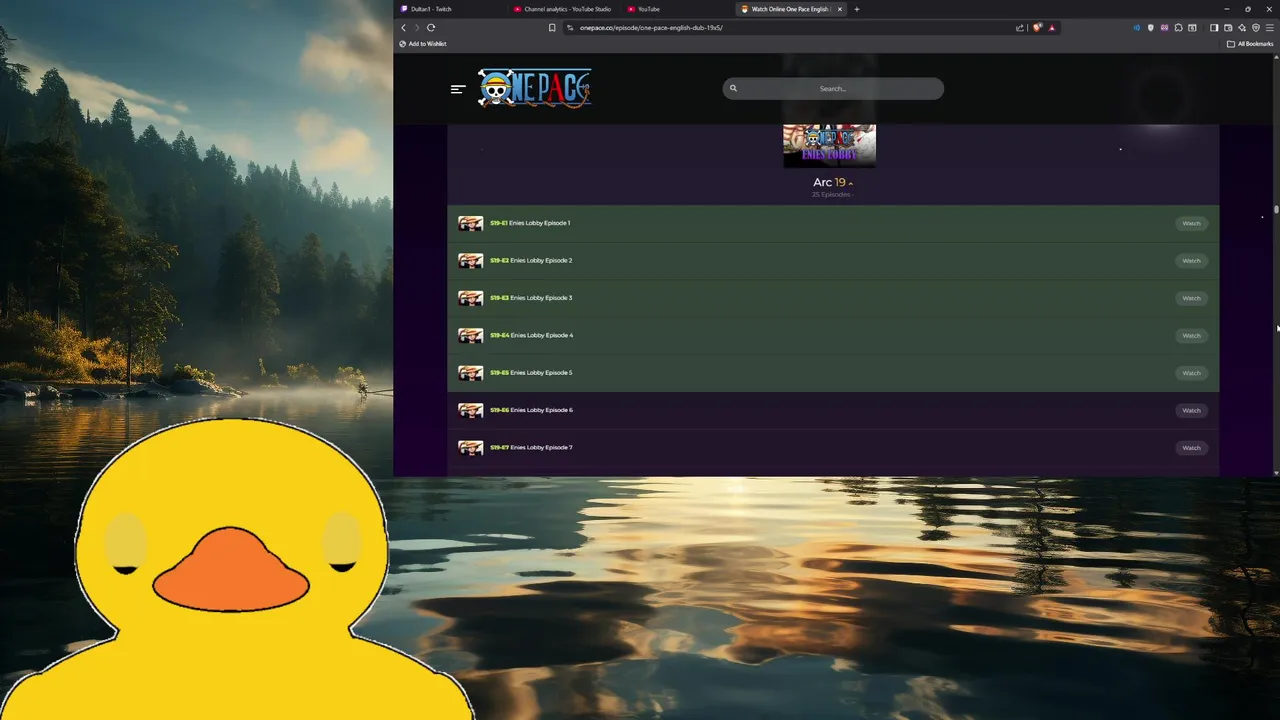The height and width of the screenshot is (720, 1280).
Task: Close the One Pace tab
Action: tap(840, 9)
